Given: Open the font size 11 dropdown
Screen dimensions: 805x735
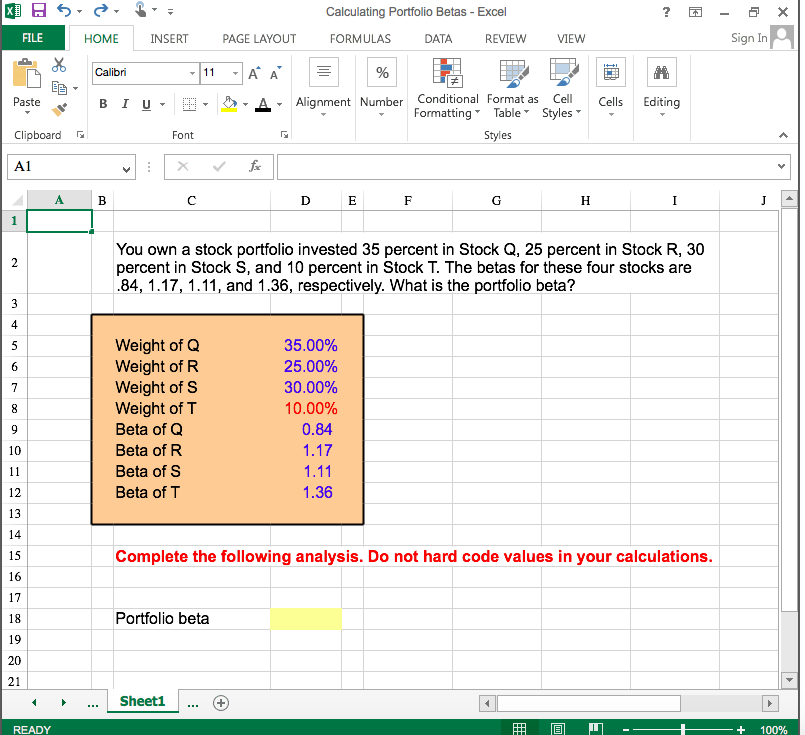Looking at the screenshot, I should coord(235,73).
